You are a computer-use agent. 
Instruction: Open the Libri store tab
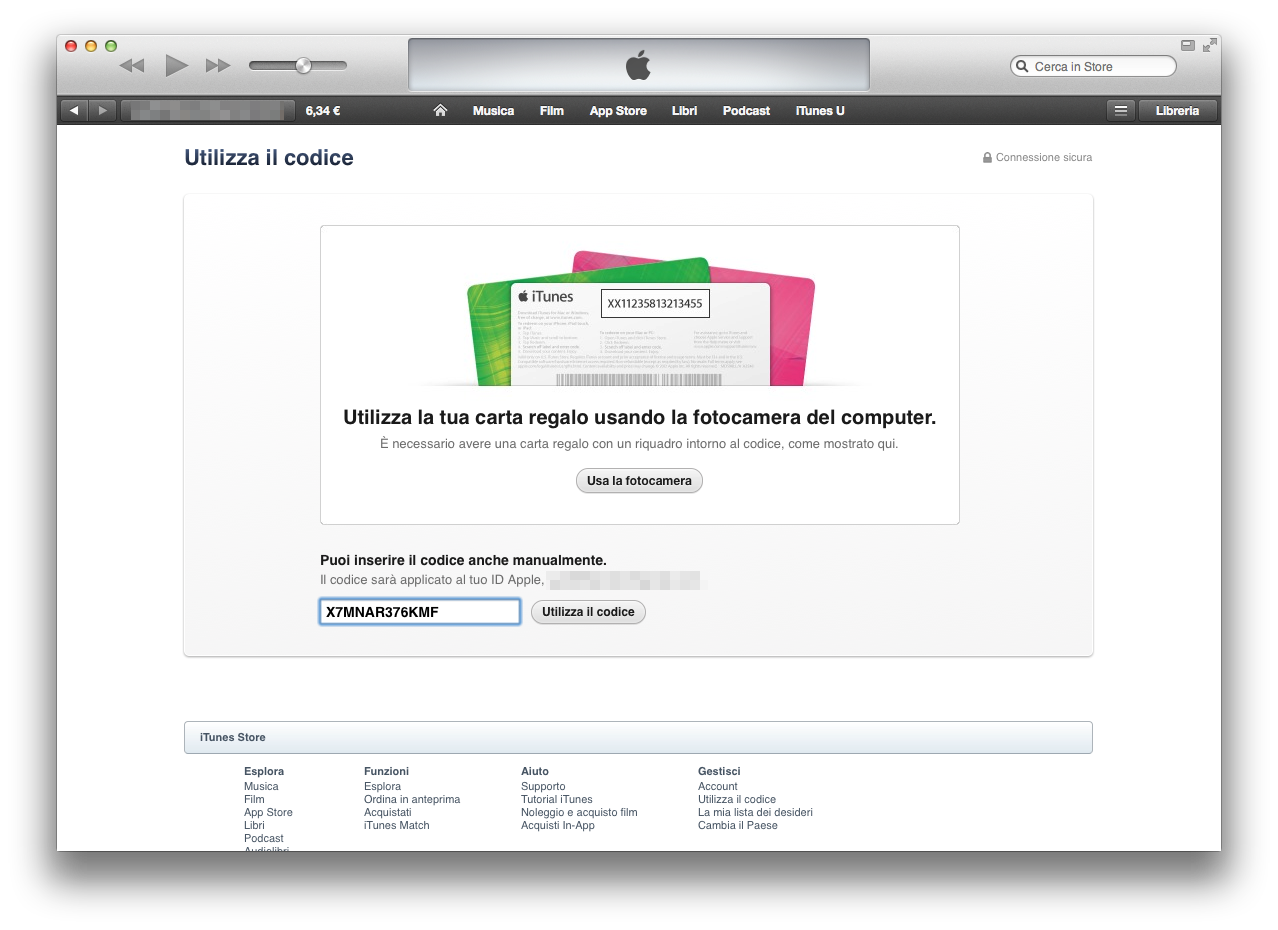tap(685, 111)
